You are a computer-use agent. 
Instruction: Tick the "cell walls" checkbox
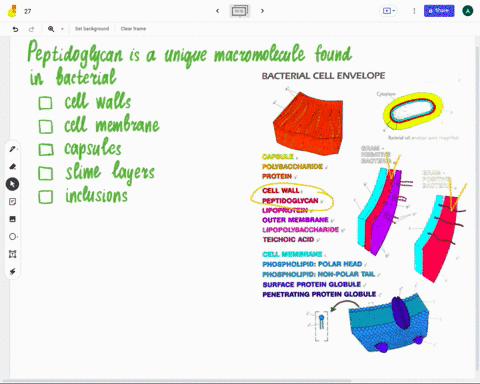45,103
